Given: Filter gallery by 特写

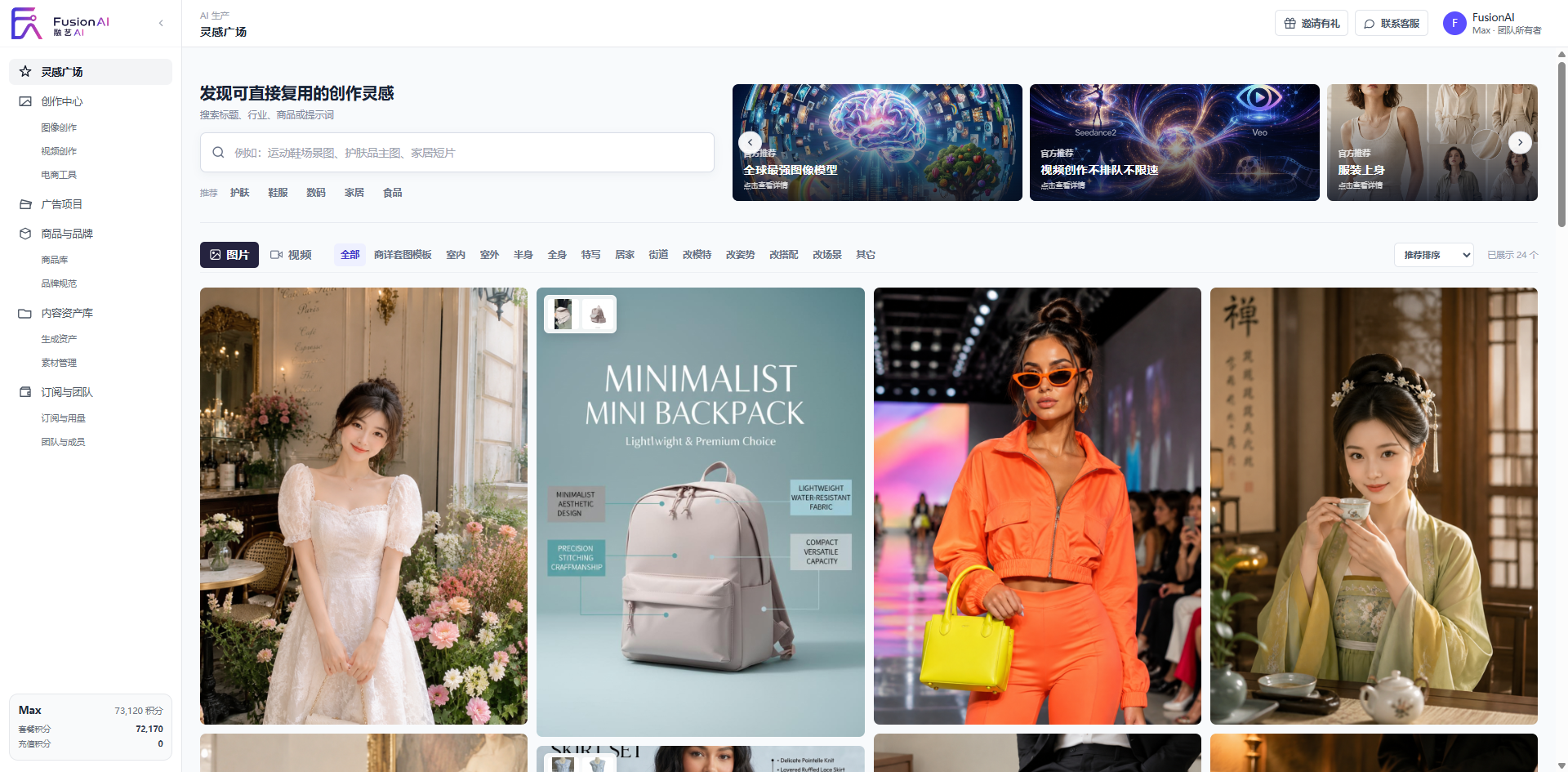Looking at the screenshot, I should tap(590, 255).
